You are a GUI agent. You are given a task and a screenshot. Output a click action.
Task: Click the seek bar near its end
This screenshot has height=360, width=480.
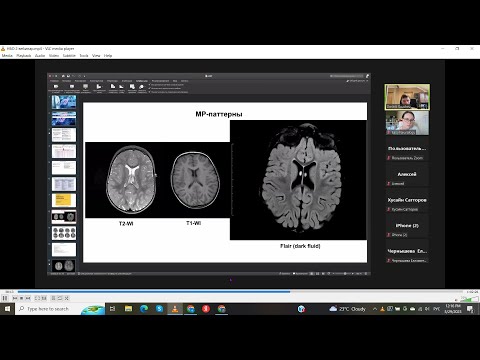pyautogui.click(x=457, y=292)
